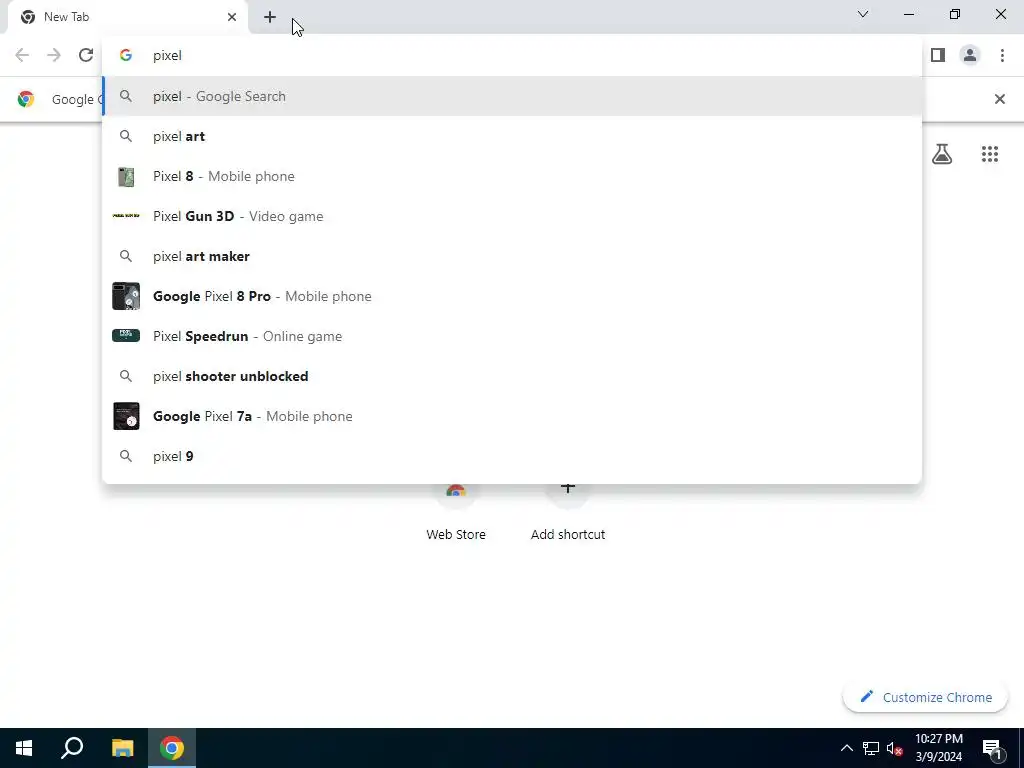Click the muted volume tray icon
This screenshot has width=1024, height=768.
pos(894,748)
